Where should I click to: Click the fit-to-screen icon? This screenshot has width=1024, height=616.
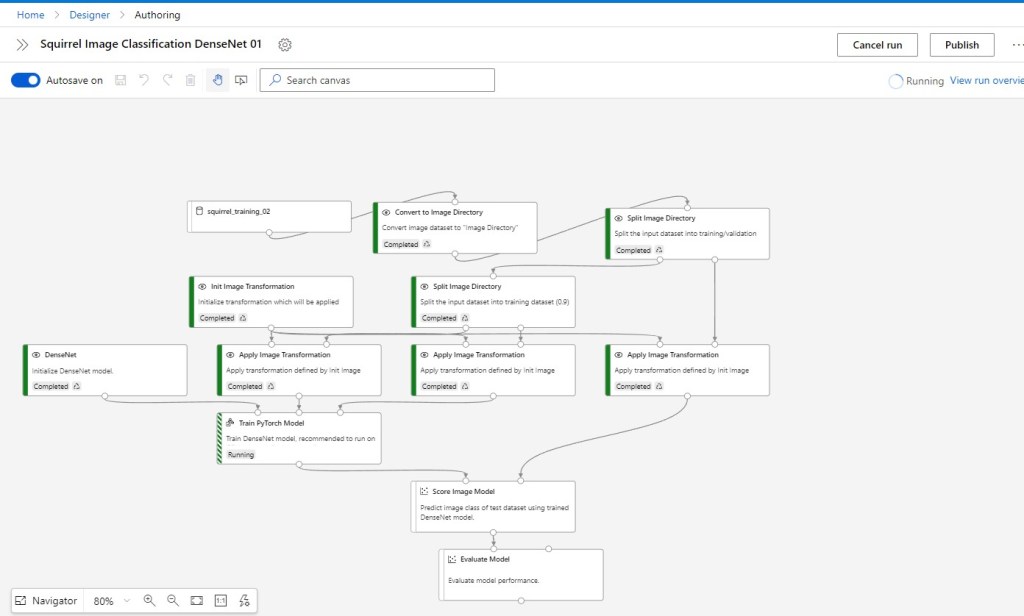(198, 600)
